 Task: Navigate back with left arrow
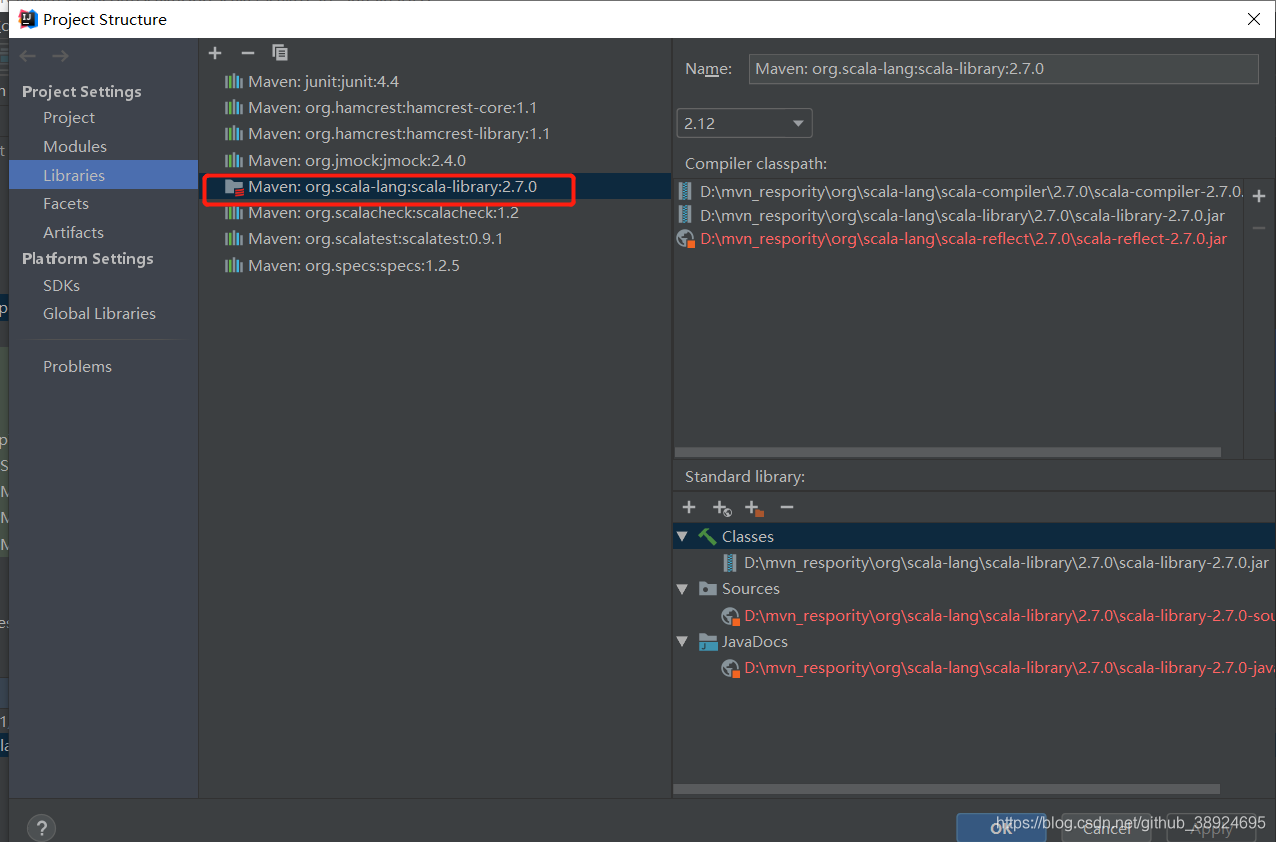tap(28, 56)
